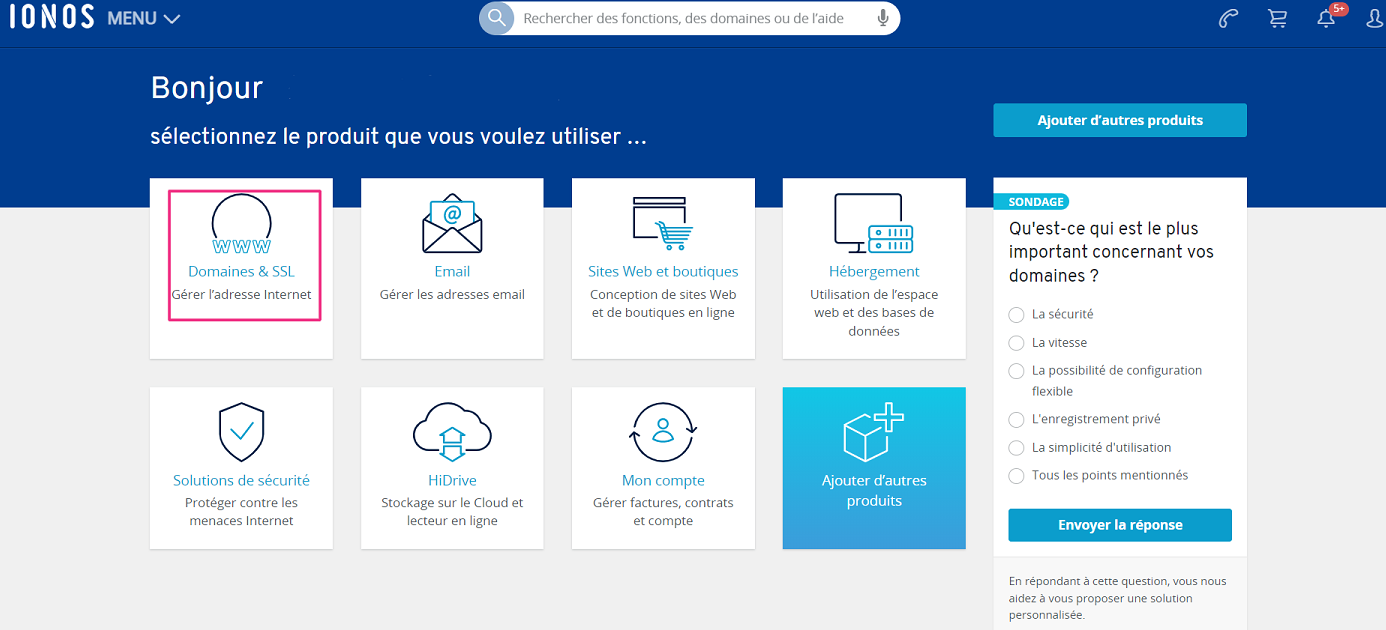This screenshot has width=1386, height=630.
Task: Click the Sites Web et boutiques cart icon
Action: click(663, 223)
